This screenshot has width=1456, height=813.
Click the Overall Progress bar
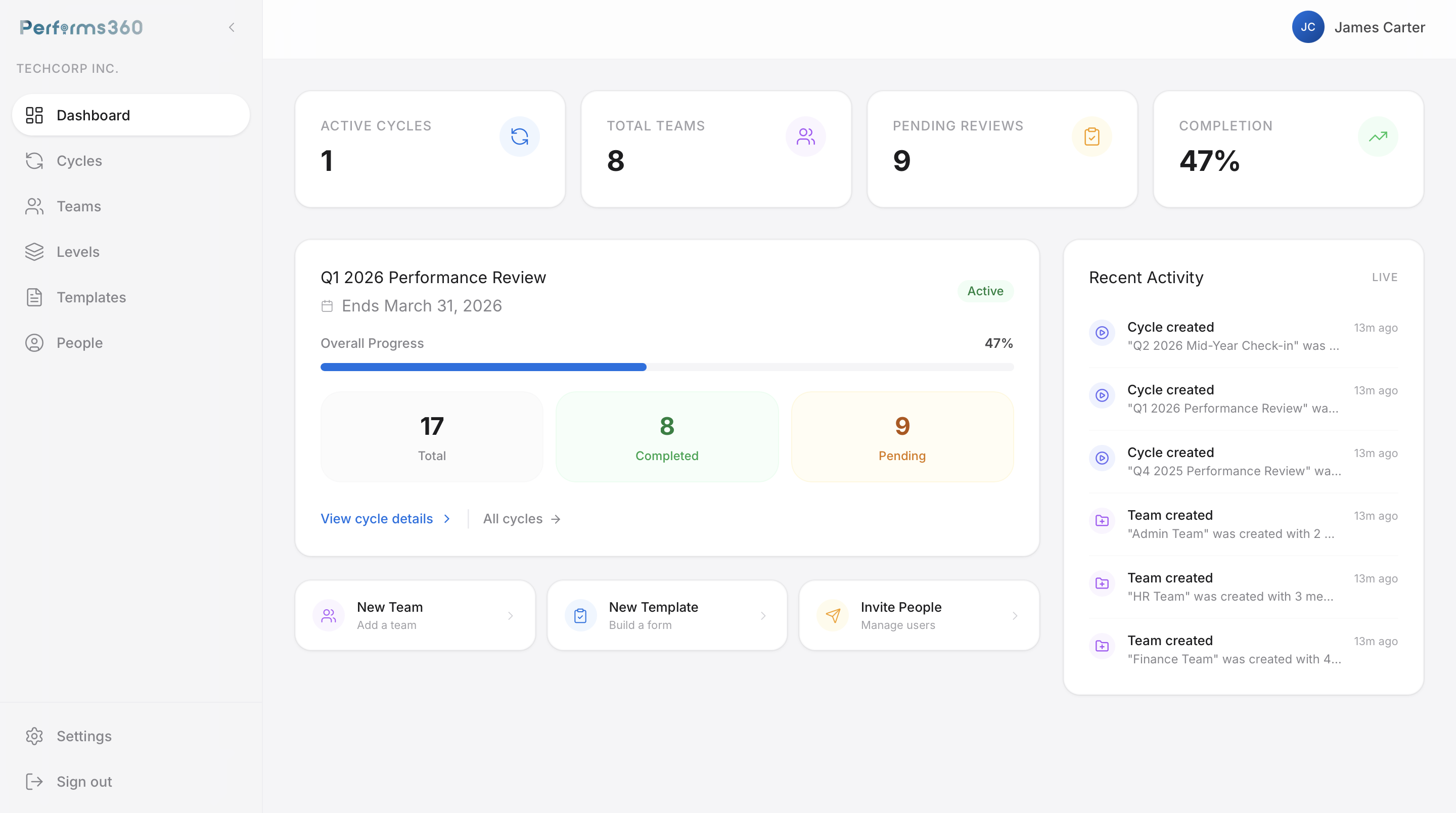[x=666, y=367]
